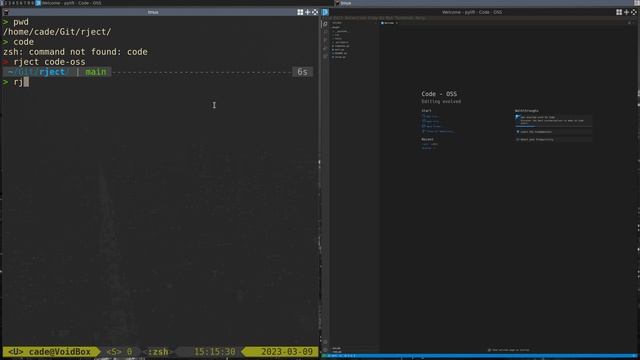This screenshot has width=640, height=360.
Task: Click the plus icon in tmux window titlebar
Action: (x=307, y=12)
